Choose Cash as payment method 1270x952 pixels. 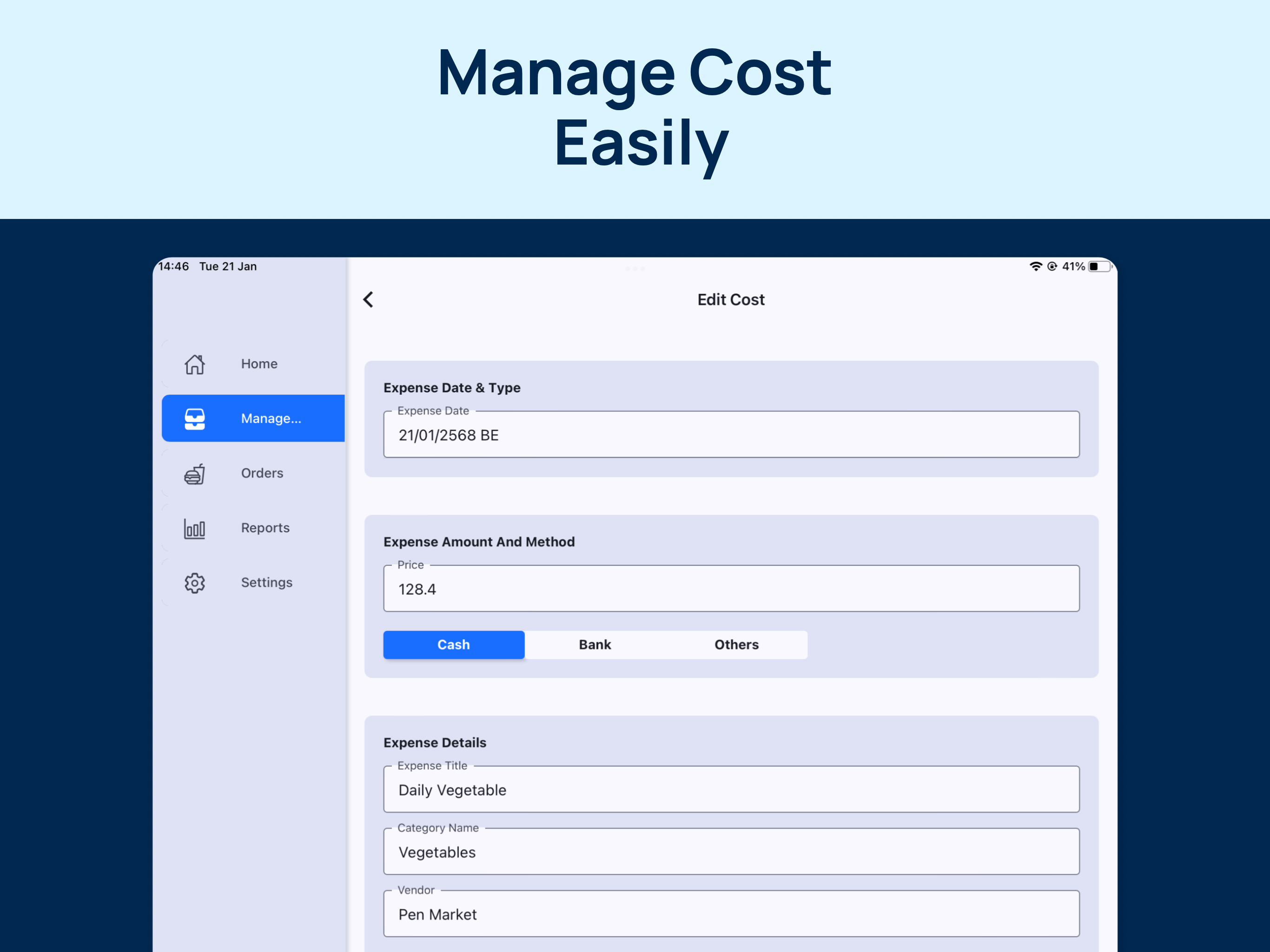(x=454, y=644)
